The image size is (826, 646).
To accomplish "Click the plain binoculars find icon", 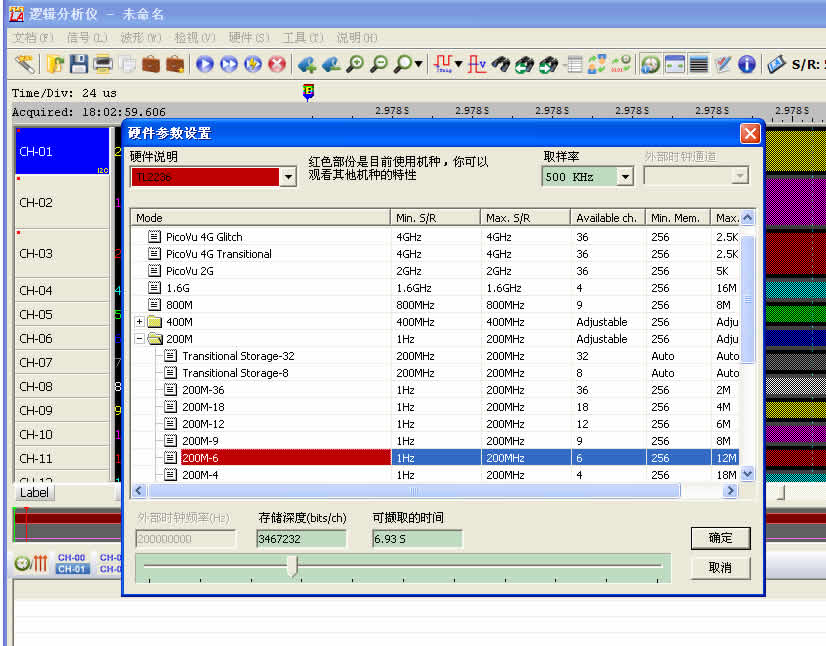I will [501, 64].
